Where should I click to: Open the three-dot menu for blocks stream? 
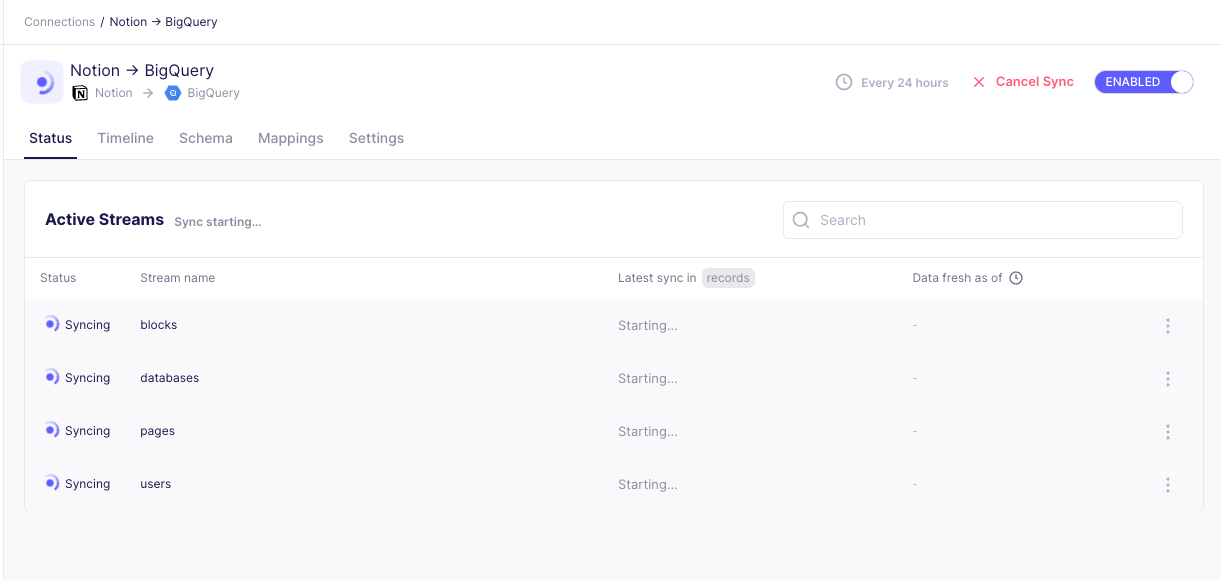point(1167,326)
